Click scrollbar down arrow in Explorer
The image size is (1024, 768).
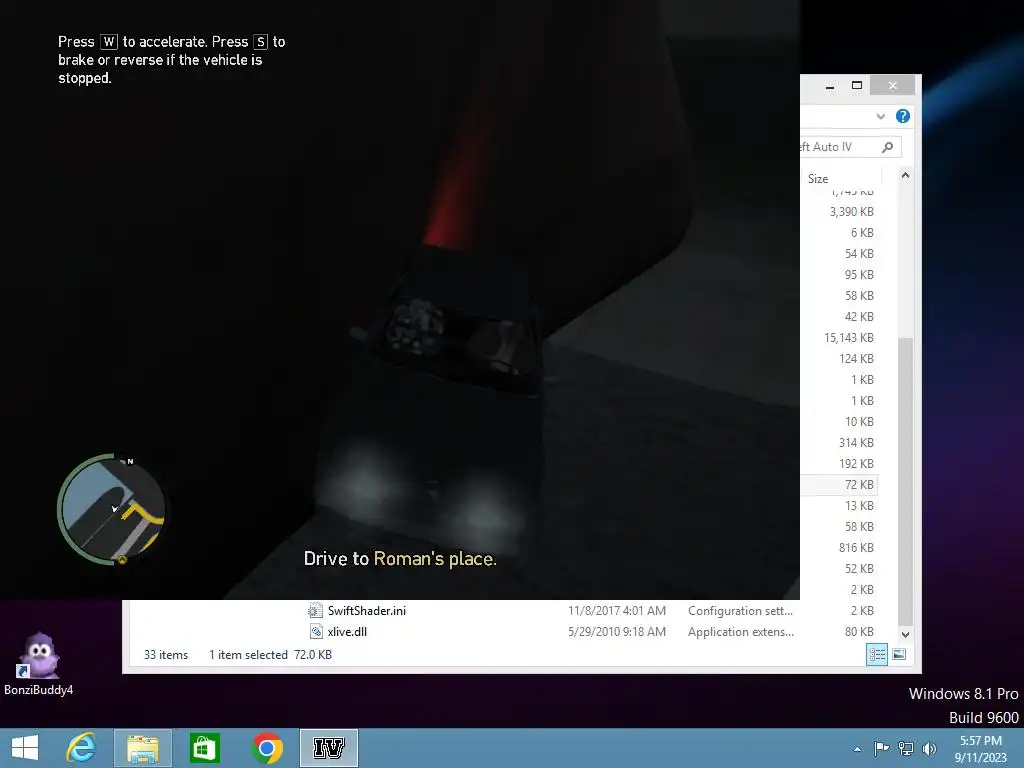(x=905, y=634)
